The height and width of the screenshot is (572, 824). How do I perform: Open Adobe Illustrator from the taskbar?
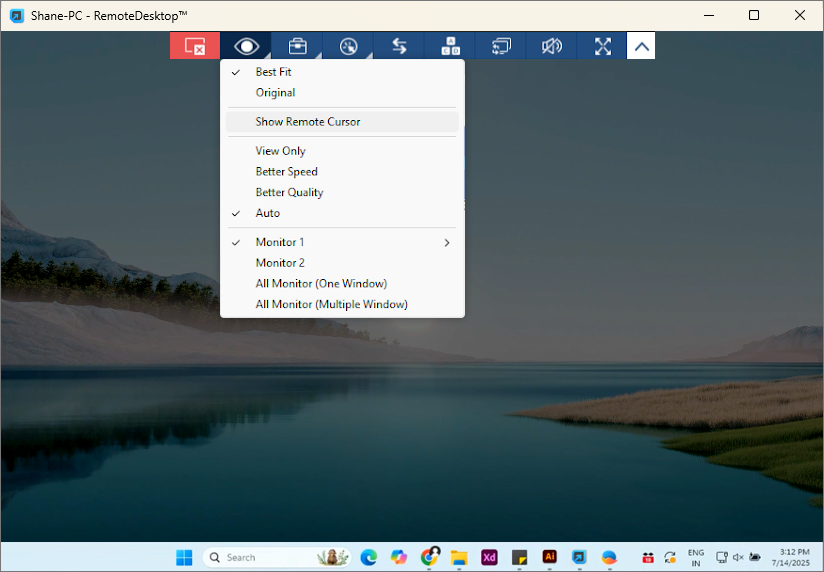tap(549, 557)
